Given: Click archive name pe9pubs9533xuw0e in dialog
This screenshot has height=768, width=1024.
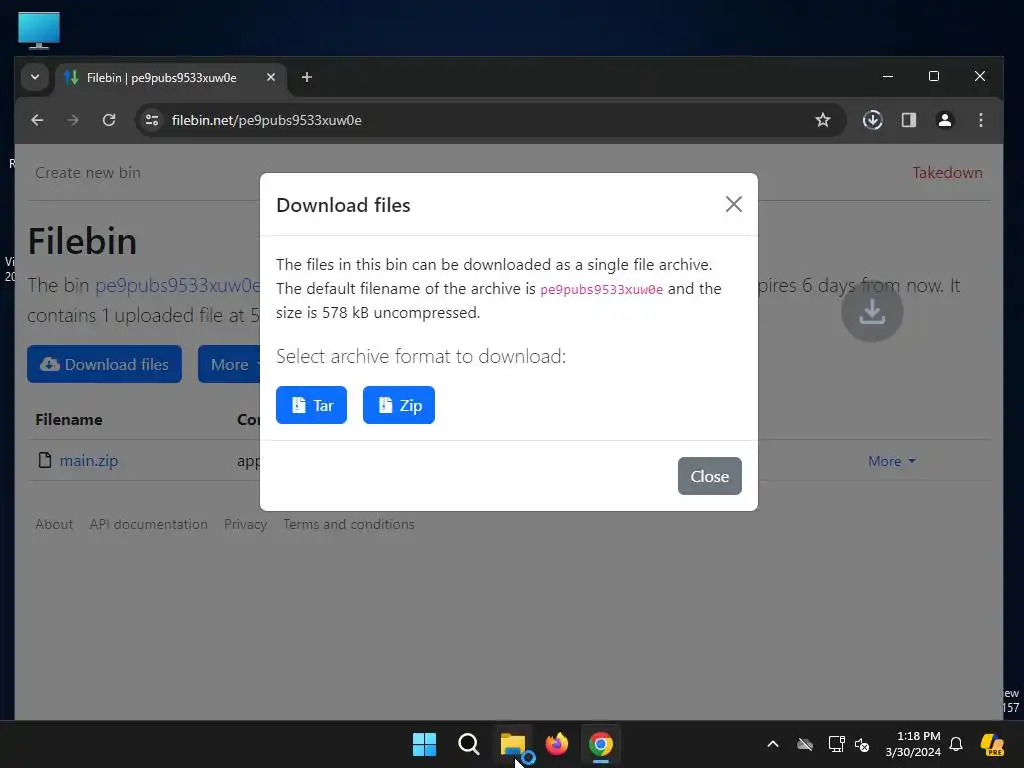Looking at the screenshot, I should click(601, 289).
